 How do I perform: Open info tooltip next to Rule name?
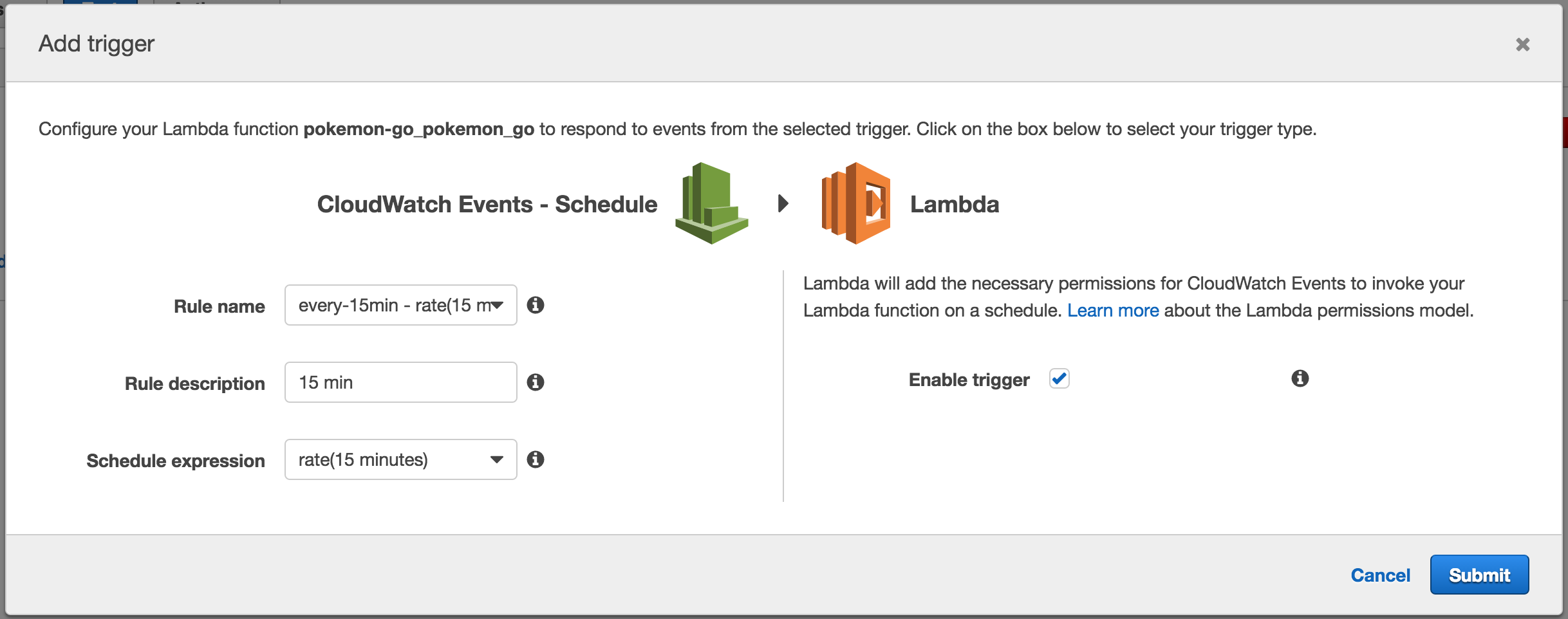click(536, 305)
